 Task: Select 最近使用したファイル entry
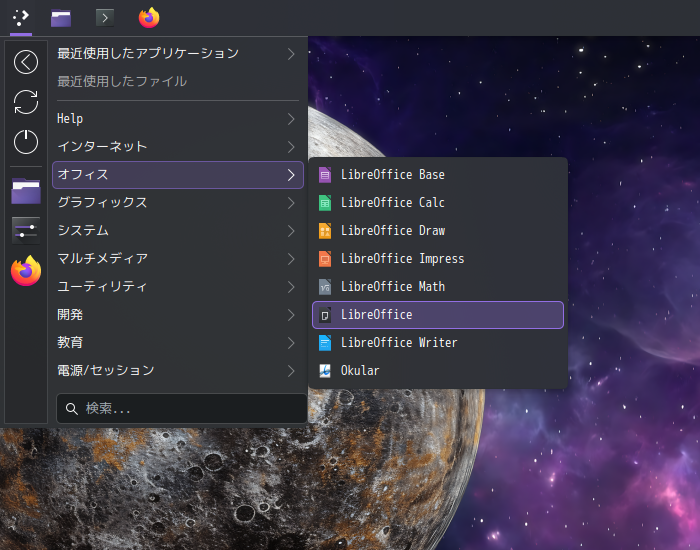(x=178, y=82)
